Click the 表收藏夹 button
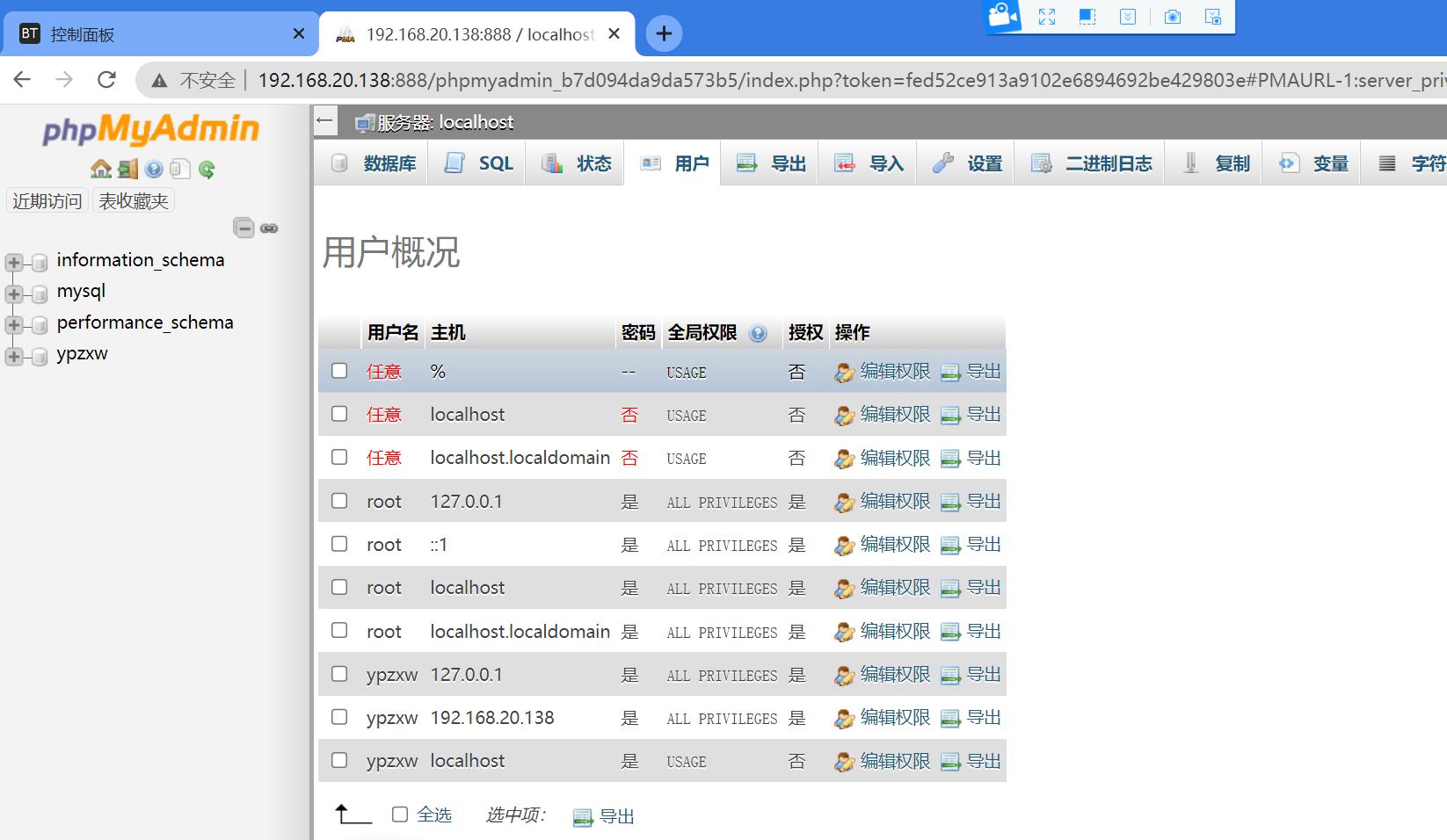The image size is (1447, 840). 133,201
